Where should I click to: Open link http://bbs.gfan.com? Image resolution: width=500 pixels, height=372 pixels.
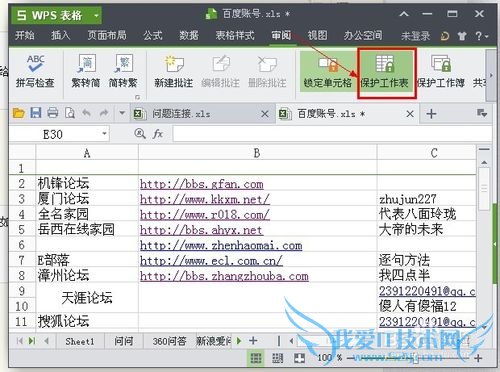(x=202, y=184)
